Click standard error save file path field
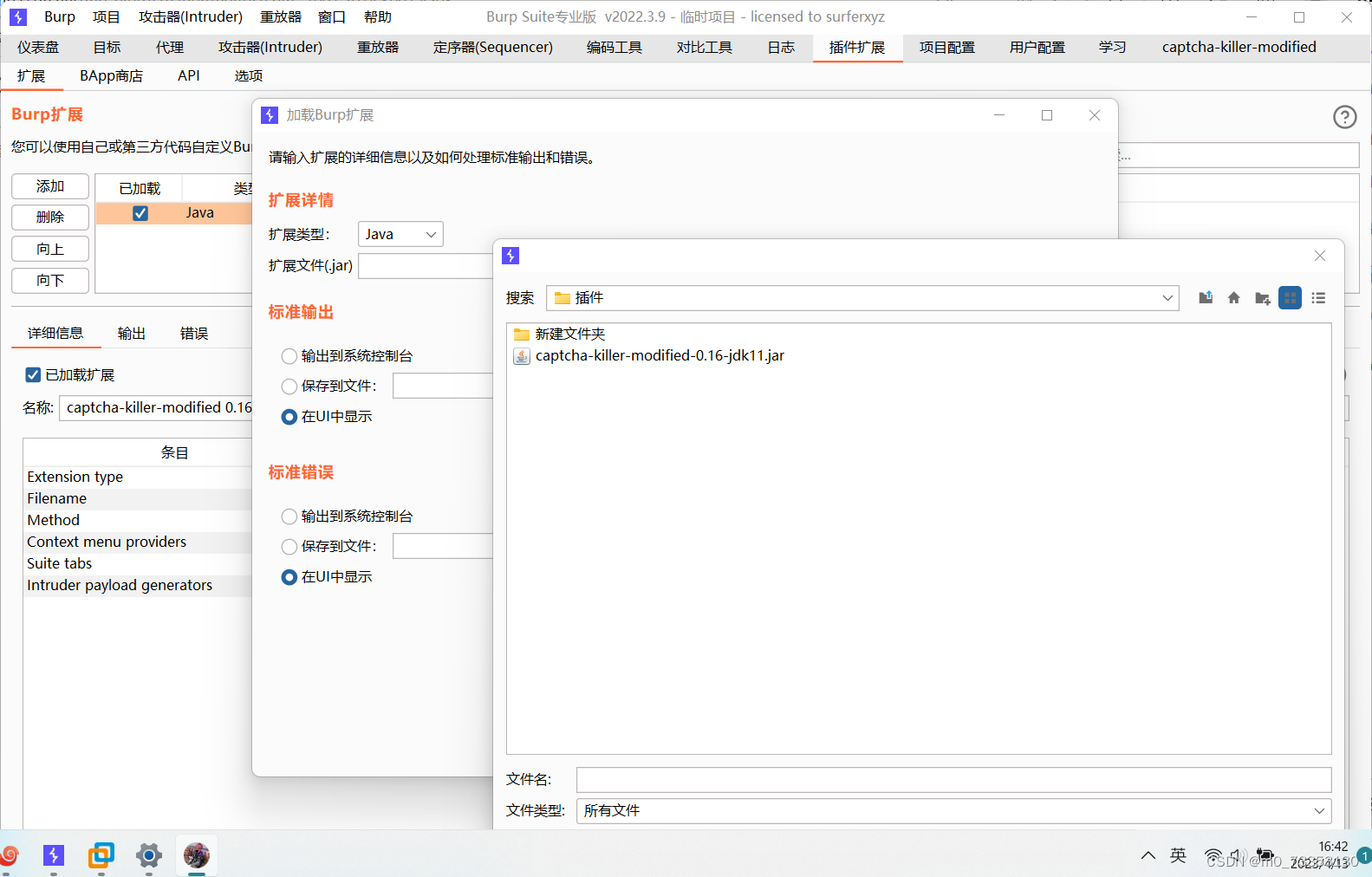1372x877 pixels. [443, 547]
